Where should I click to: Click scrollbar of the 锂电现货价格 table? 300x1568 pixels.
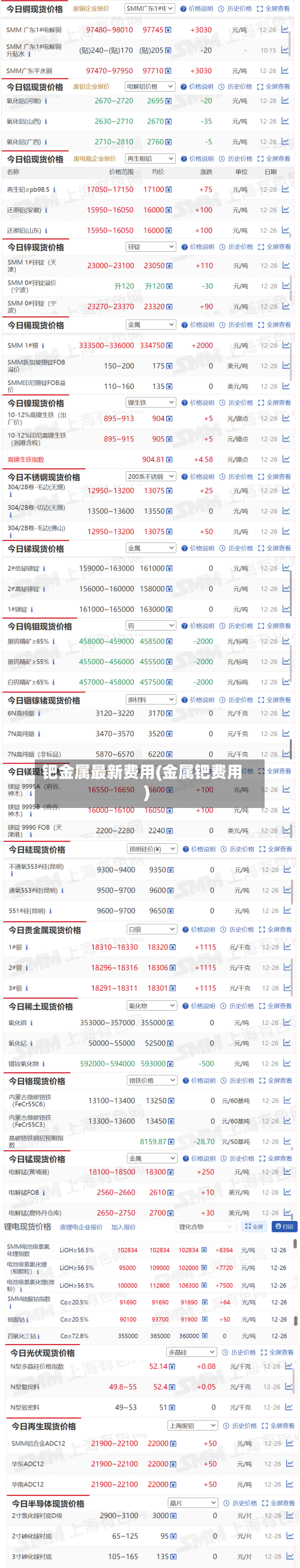[x=296, y=1244]
